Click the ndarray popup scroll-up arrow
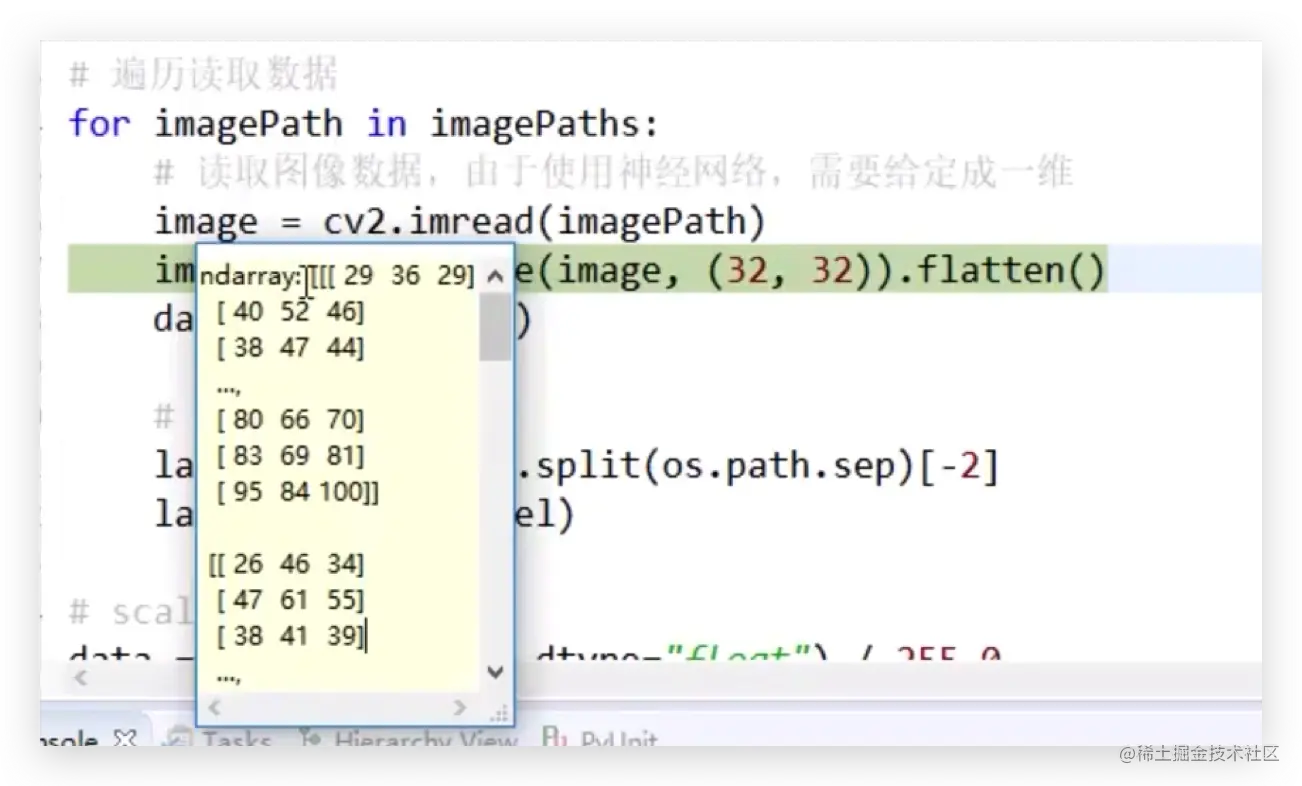1302x786 pixels. [x=495, y=276]
